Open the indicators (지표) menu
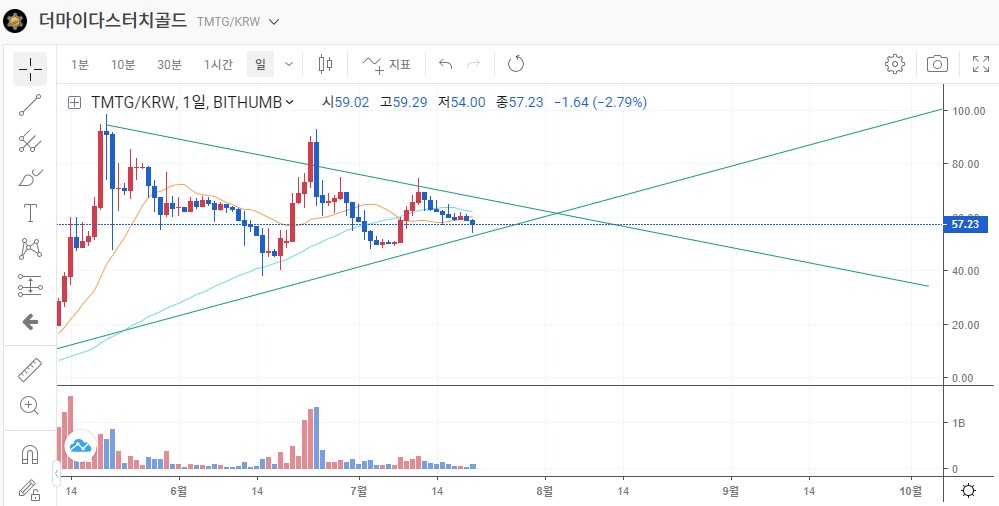 pyautogui.click(x=387, y=64)
